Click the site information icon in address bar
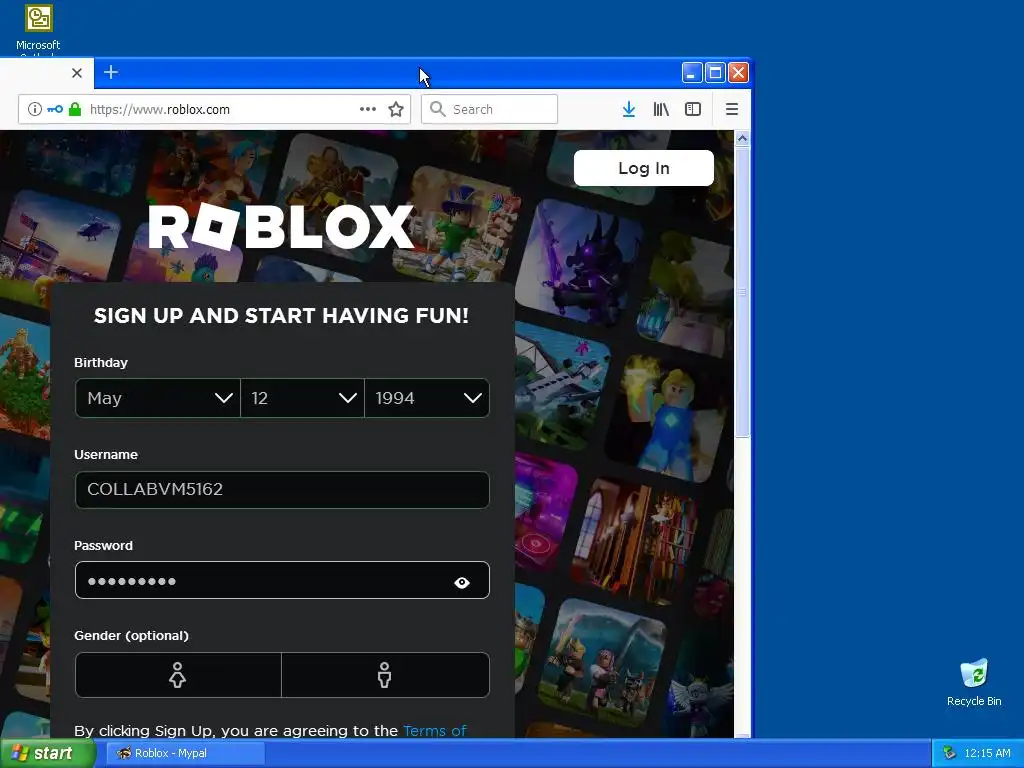 pos(35,109)
